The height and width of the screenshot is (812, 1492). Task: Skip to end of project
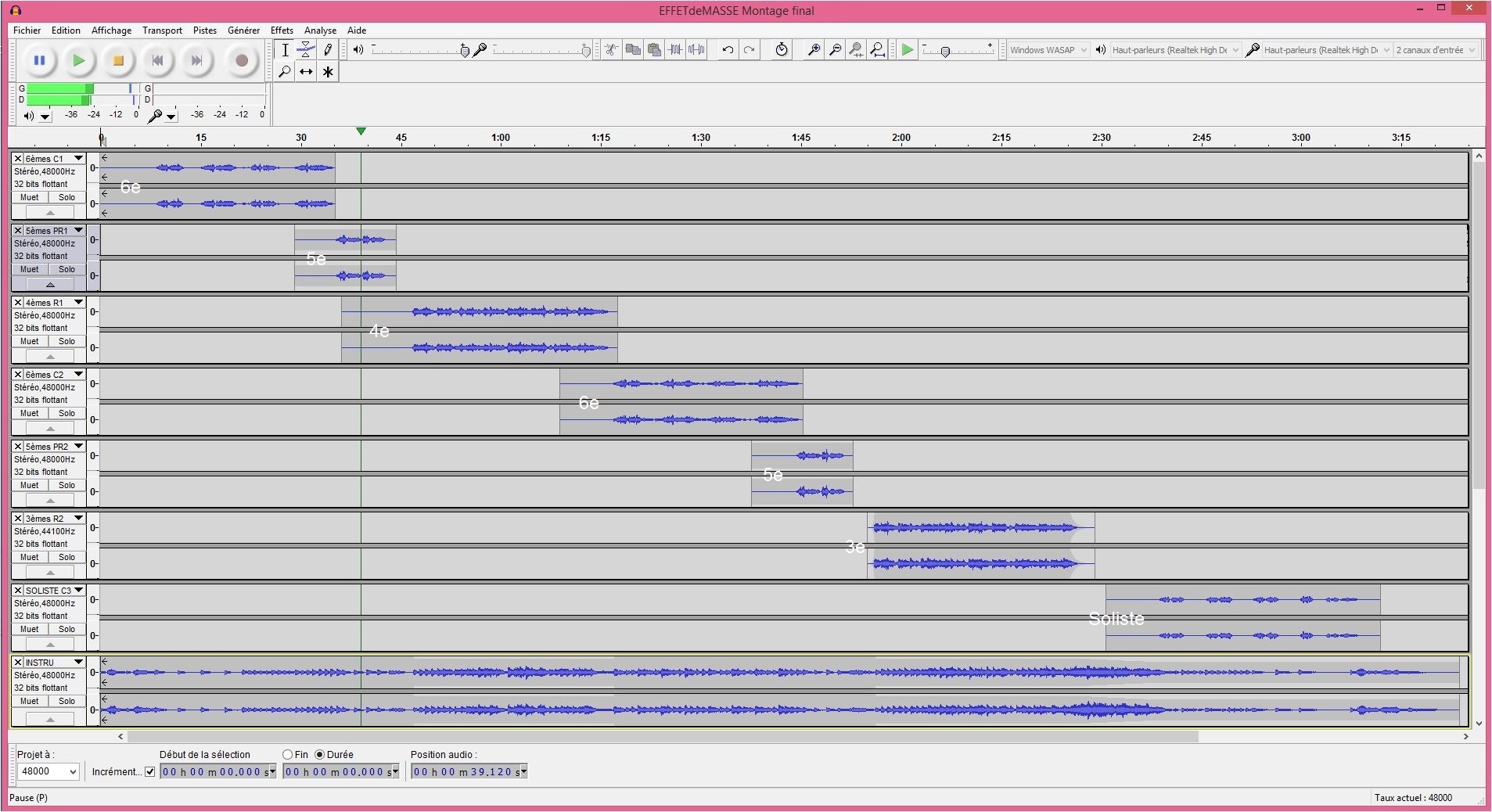197,60
